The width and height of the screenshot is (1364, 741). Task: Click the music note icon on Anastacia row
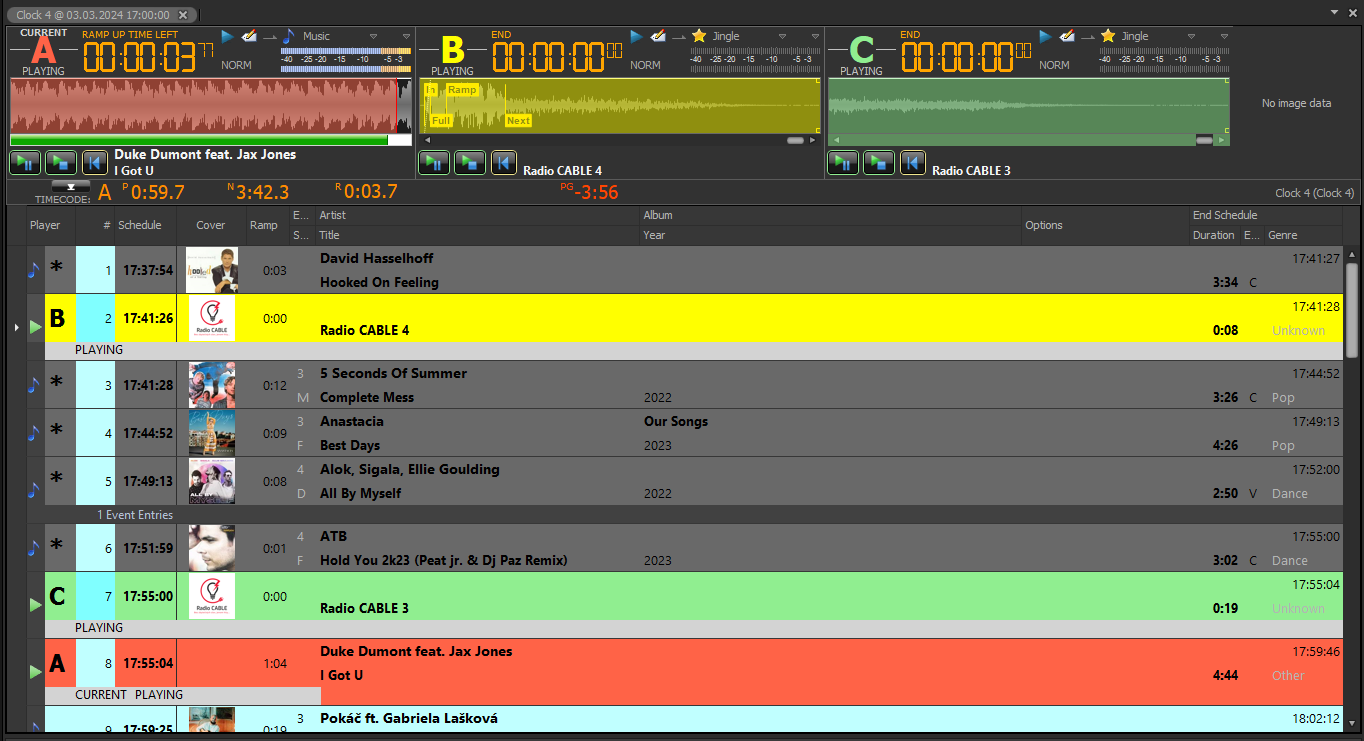[33, 432]
